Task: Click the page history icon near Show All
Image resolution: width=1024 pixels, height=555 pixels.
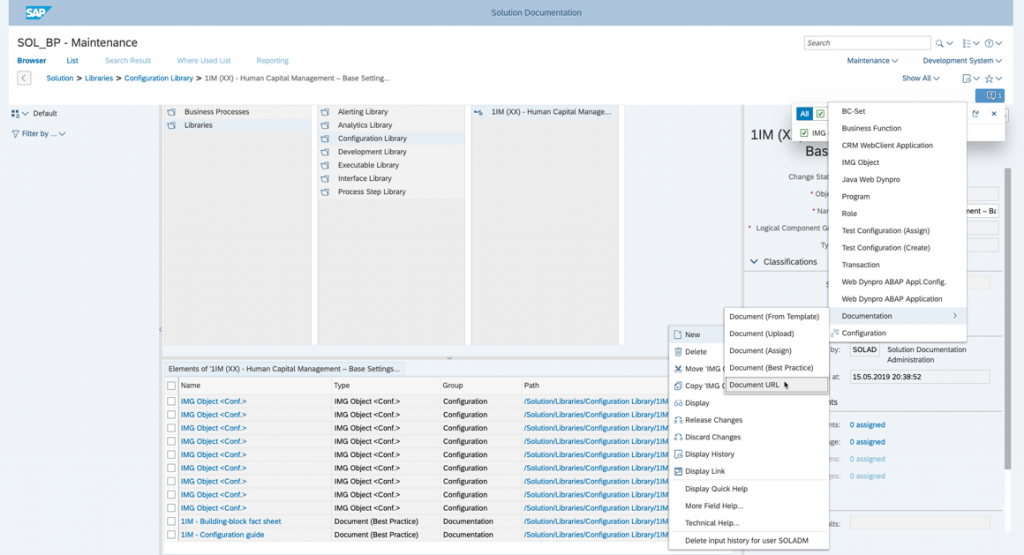Action: tap(967, 78)
